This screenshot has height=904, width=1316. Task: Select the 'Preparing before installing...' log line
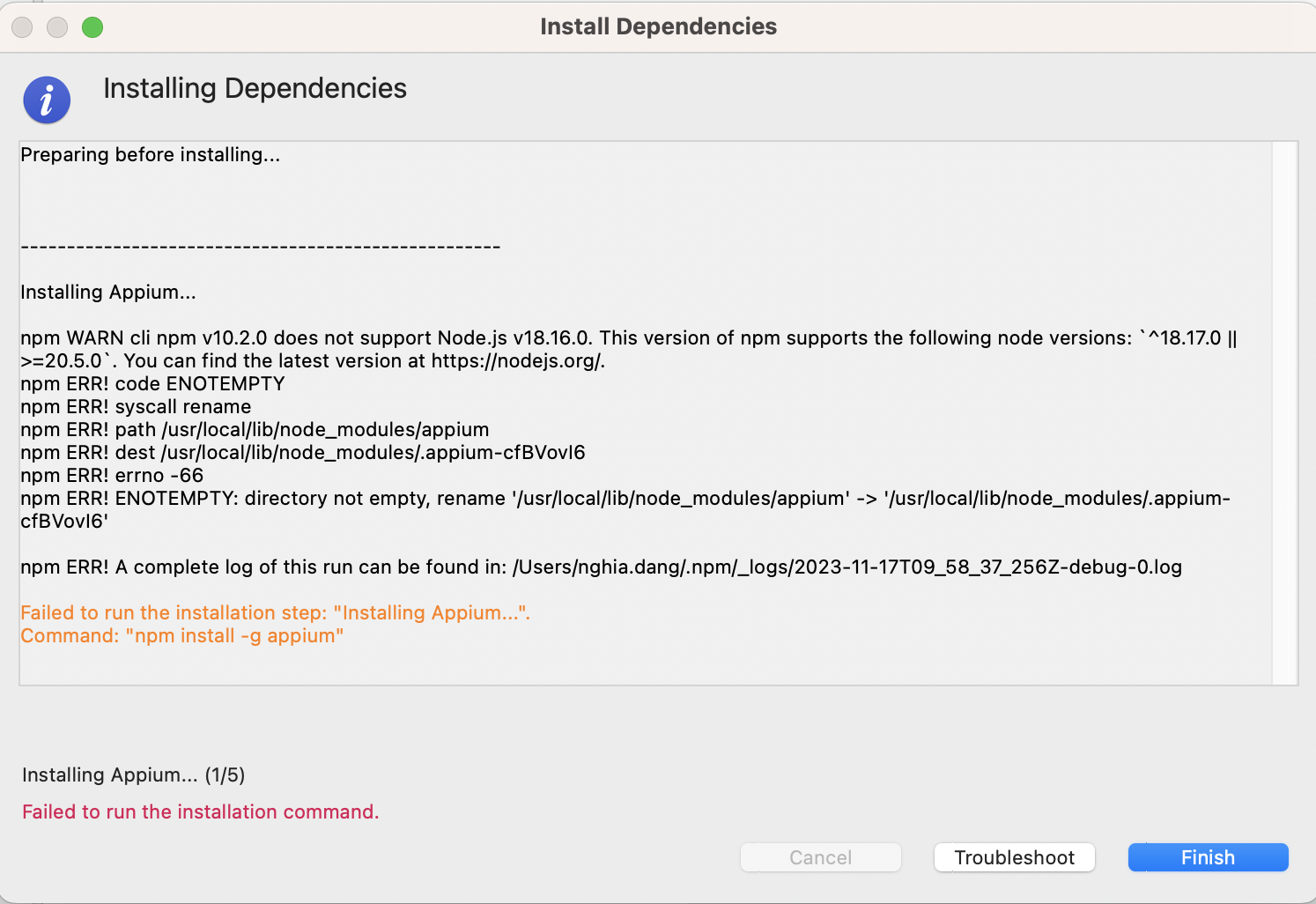point(150,155)
